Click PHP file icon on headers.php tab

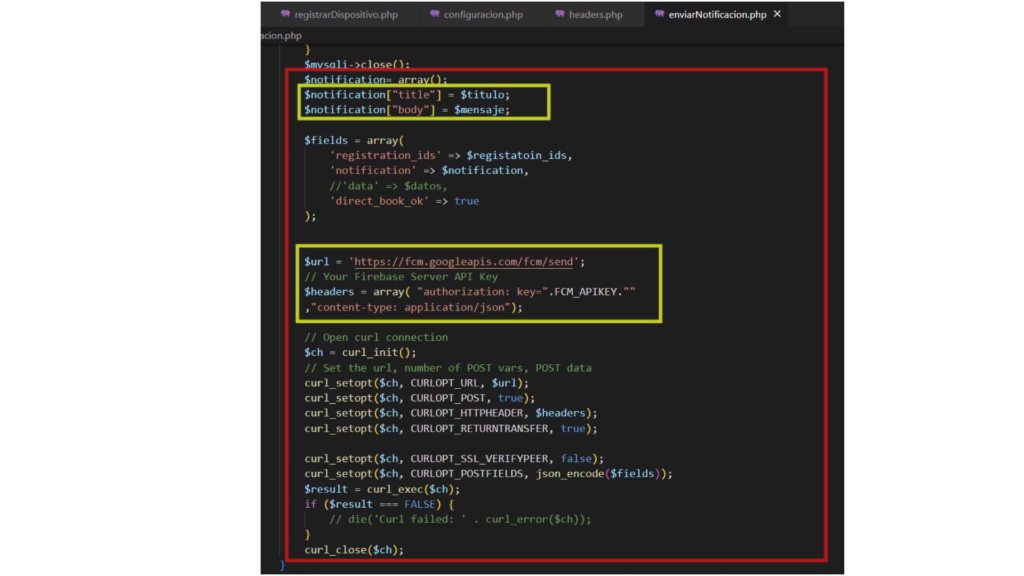560,15
